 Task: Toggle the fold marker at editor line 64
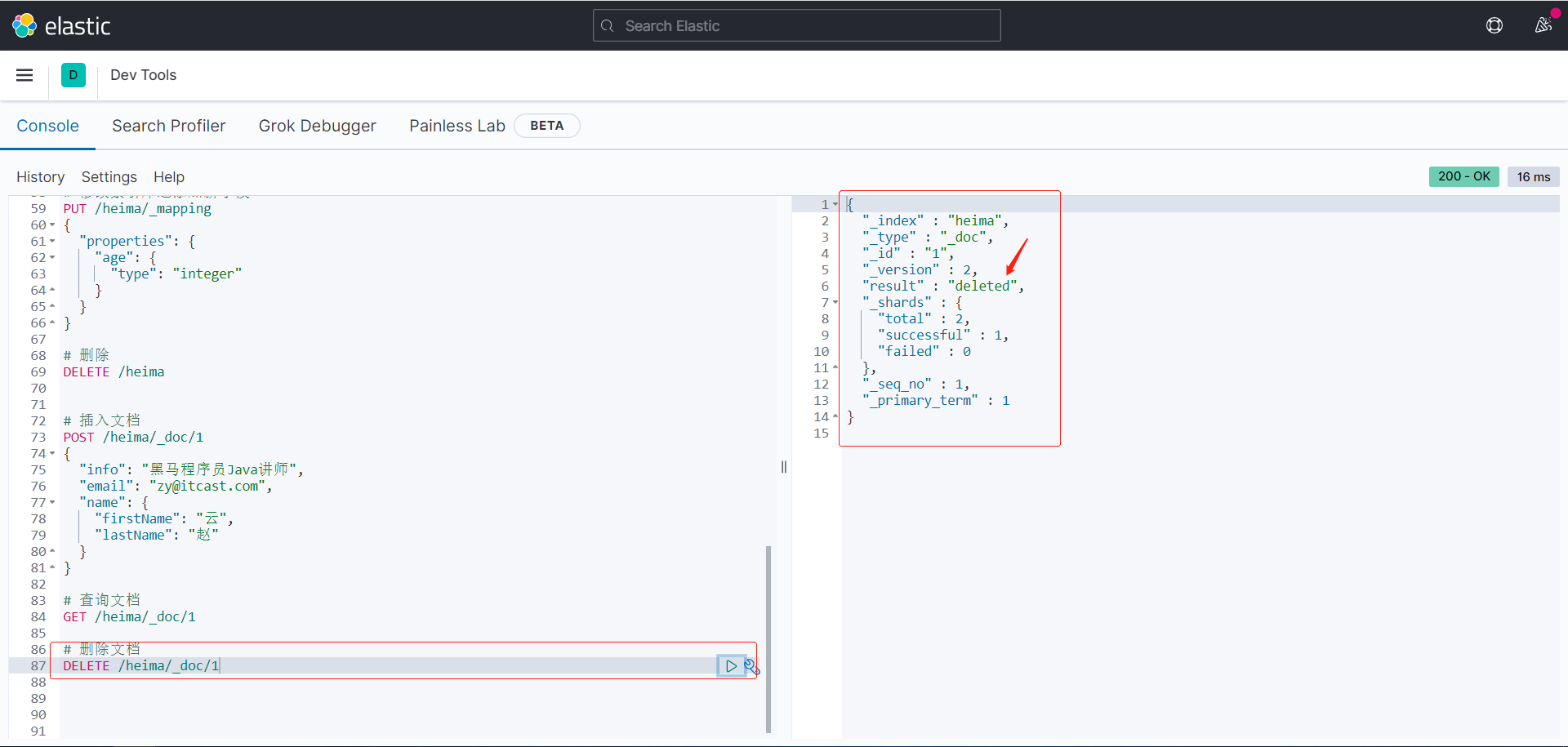pyautogui.click(x=52, y=291)
